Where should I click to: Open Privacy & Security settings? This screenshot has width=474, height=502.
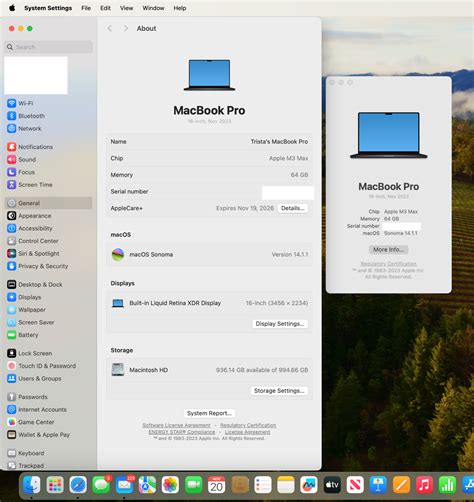37,266
